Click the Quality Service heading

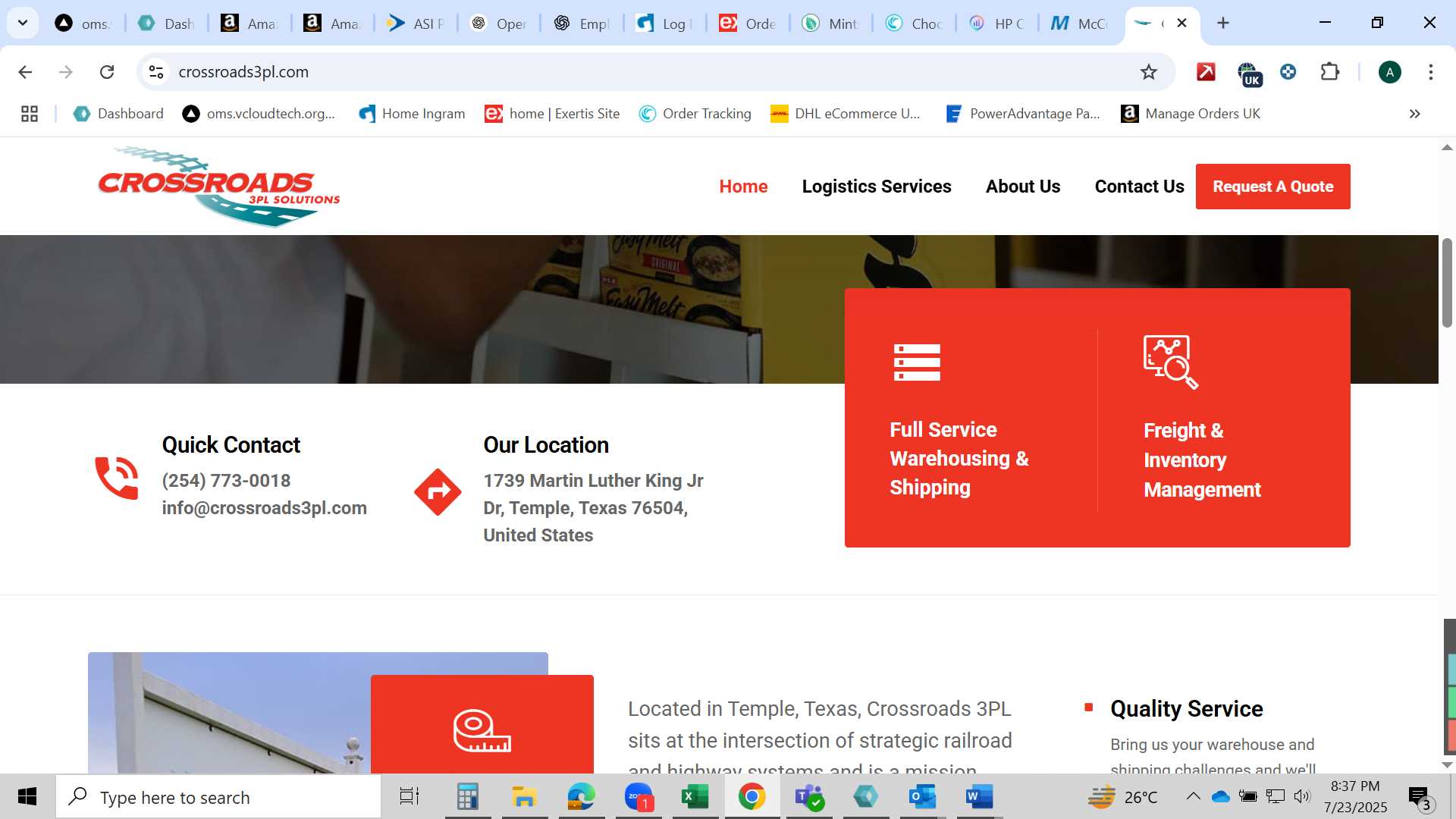pyautogui.click(x=1186, y=709)
